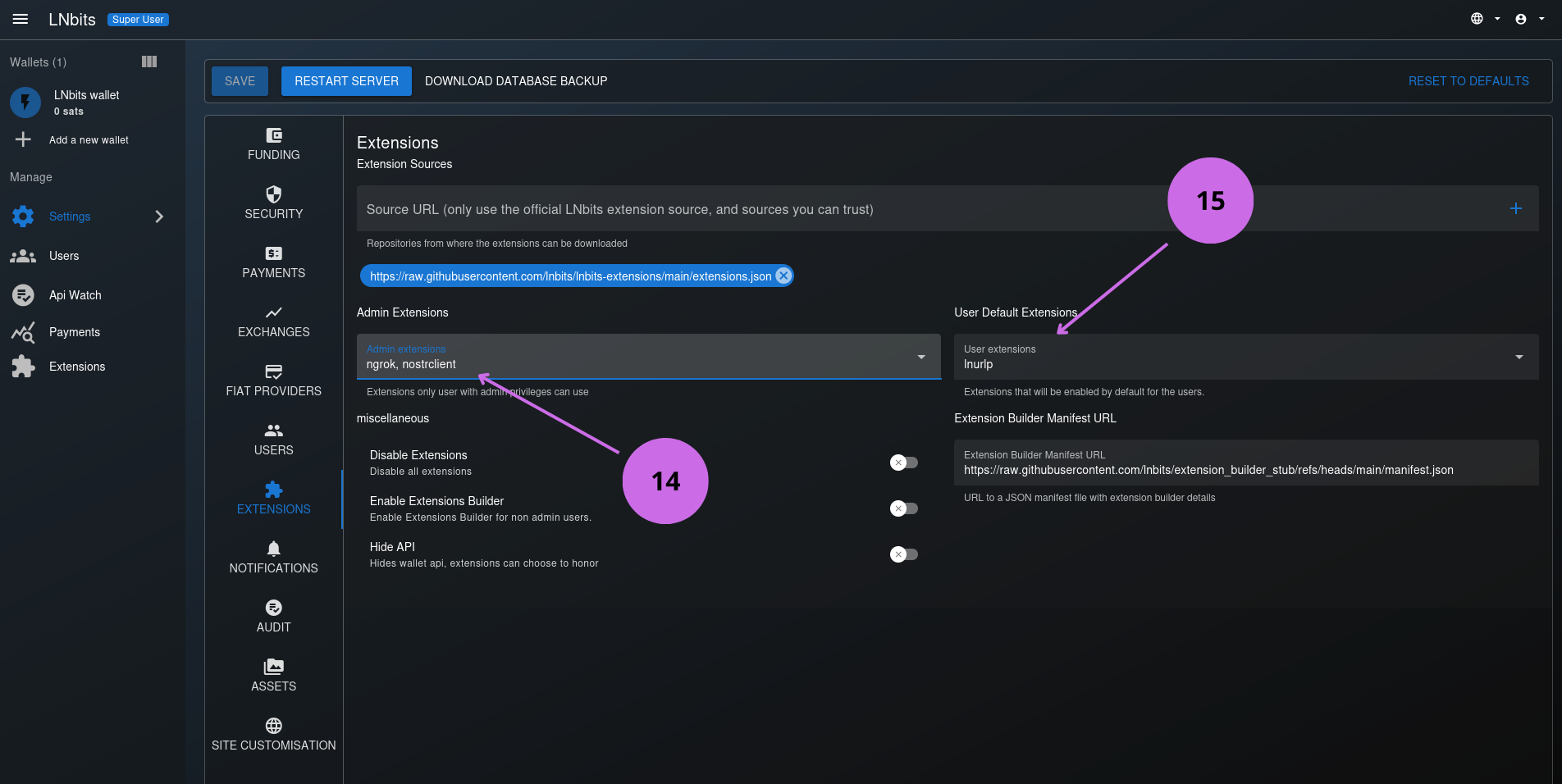Open the Admin extensions dropdown
Image resolution: width=1562 pixels, height=784 pixels.
[920, 357]
